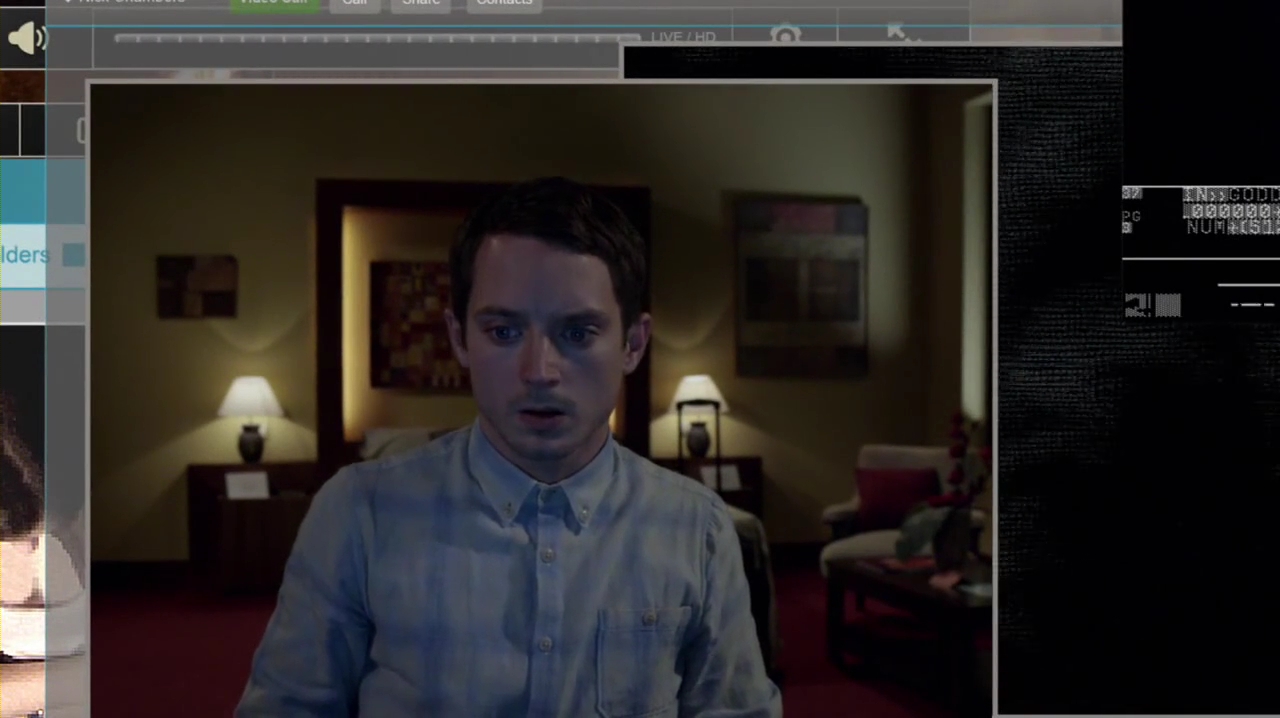Click the webcam video feed window
The height and width of the screenshot is (718, 1280).
542,400
